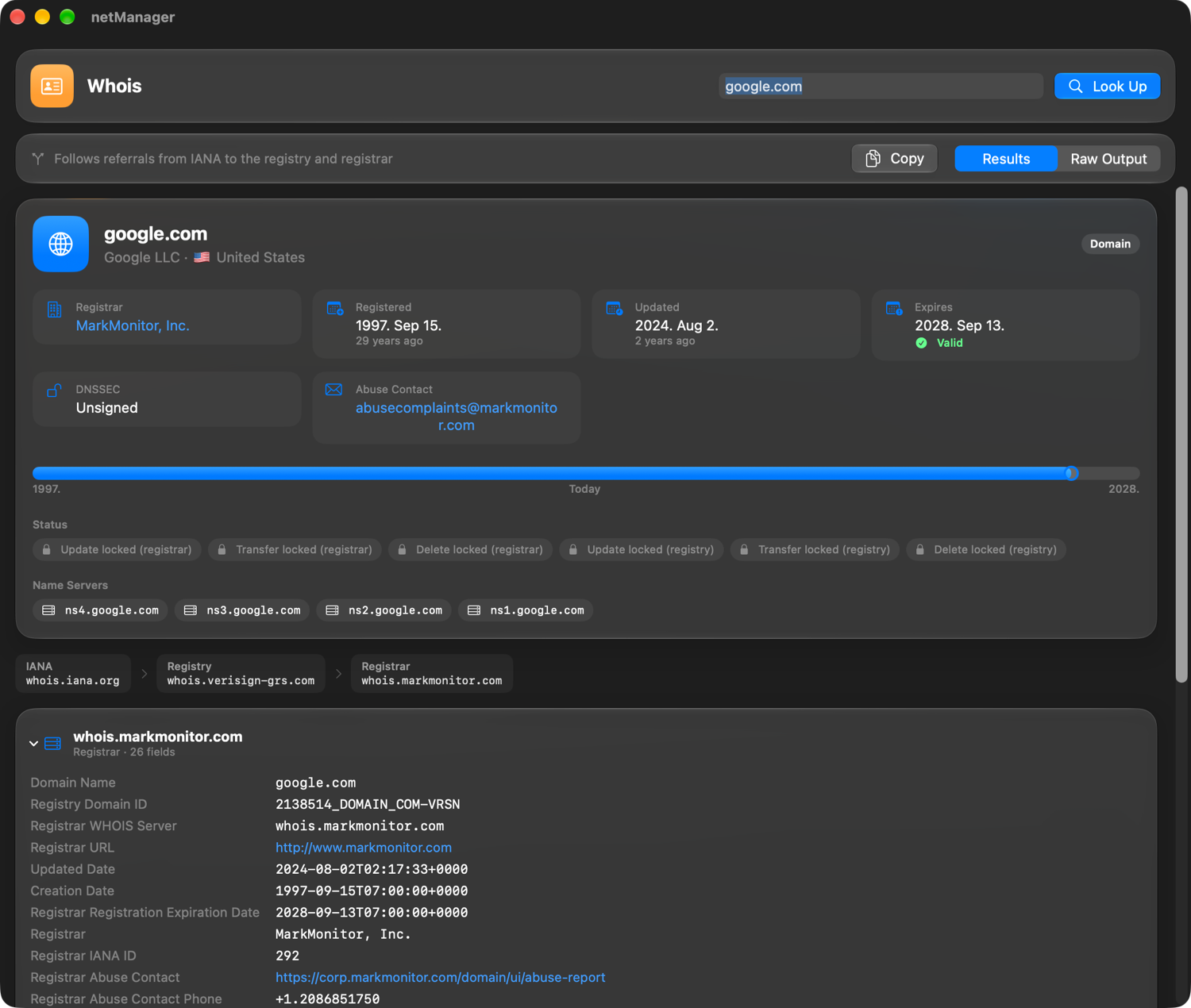The image size is (1191, 1008).
Task: Click the 2028. Sep 13. expiry date
Action: coord(959,325)
